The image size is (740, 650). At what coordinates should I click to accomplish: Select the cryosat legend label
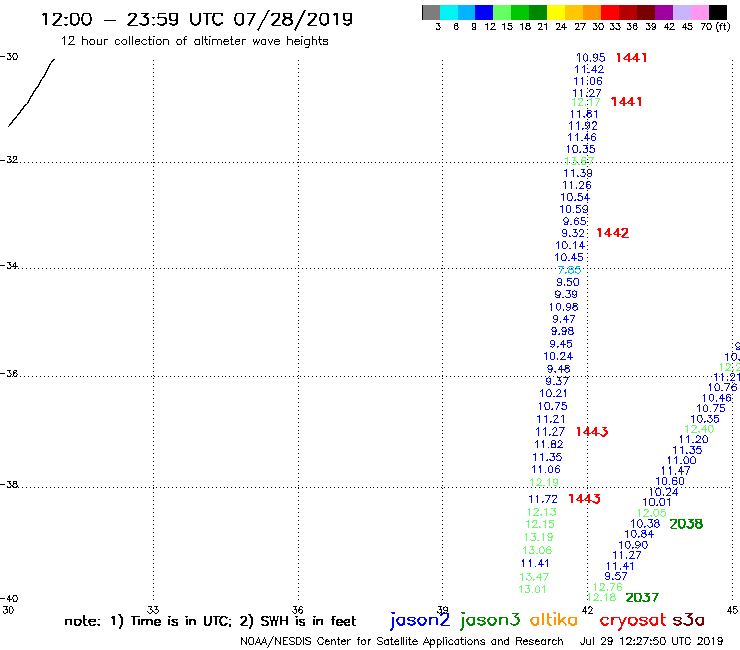(x=632, y=619)
